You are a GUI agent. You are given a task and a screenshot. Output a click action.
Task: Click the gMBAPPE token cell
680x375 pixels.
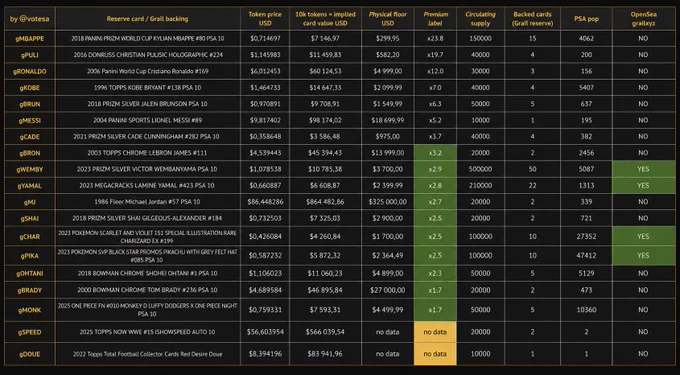tap(29, 39)
